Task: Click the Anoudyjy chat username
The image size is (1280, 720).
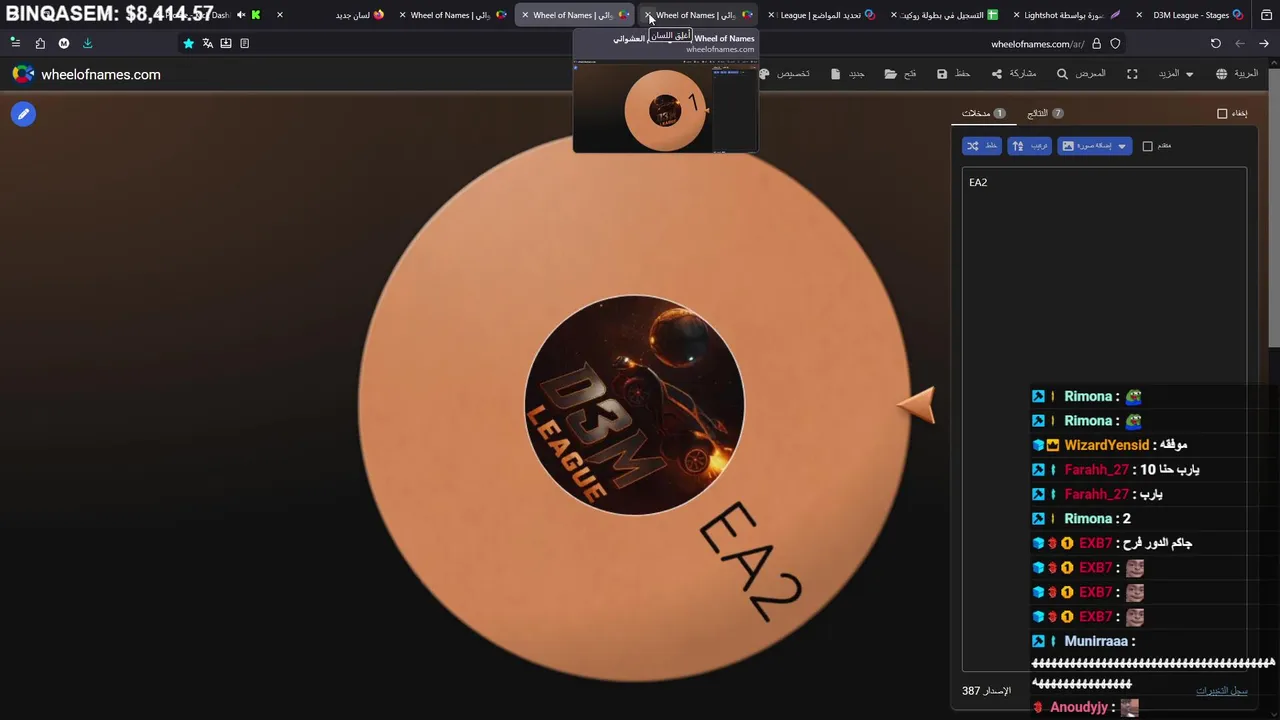Action: [1079, 708]
